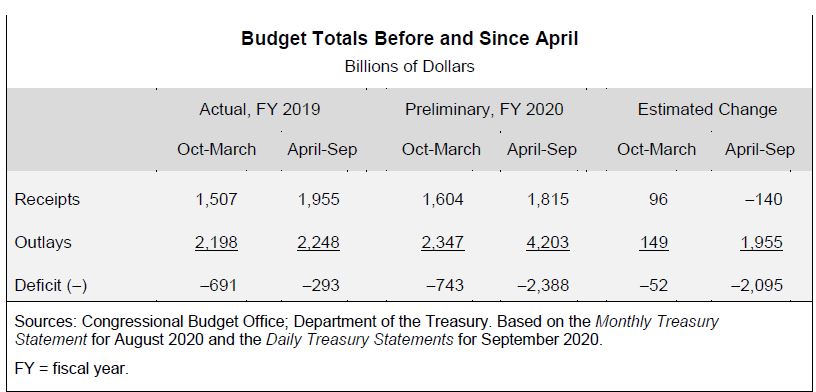
Task: Select the Billions of Dollars subtitle
Action: (x=410, y=67)
